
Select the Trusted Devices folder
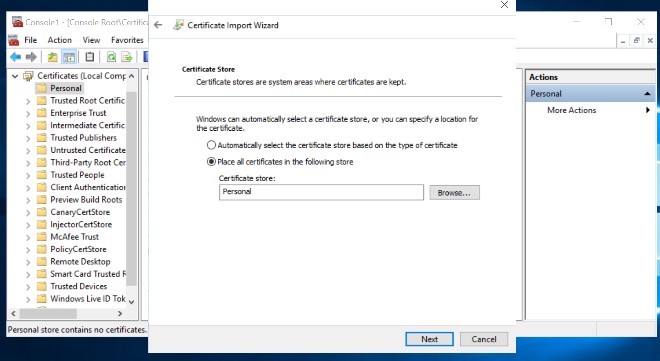pos(79,286)
